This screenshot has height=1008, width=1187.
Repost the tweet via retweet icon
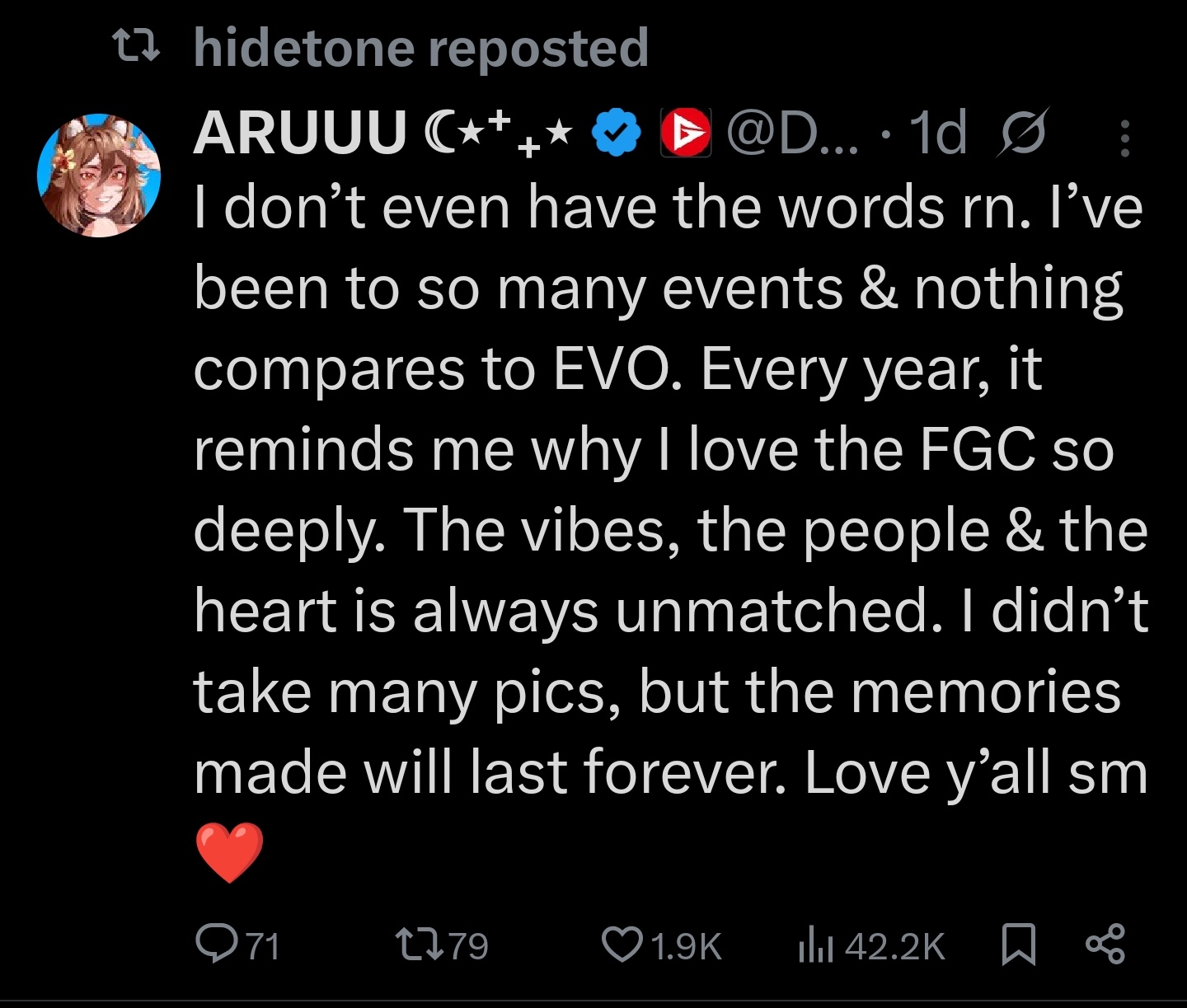(x=417, y=945)
